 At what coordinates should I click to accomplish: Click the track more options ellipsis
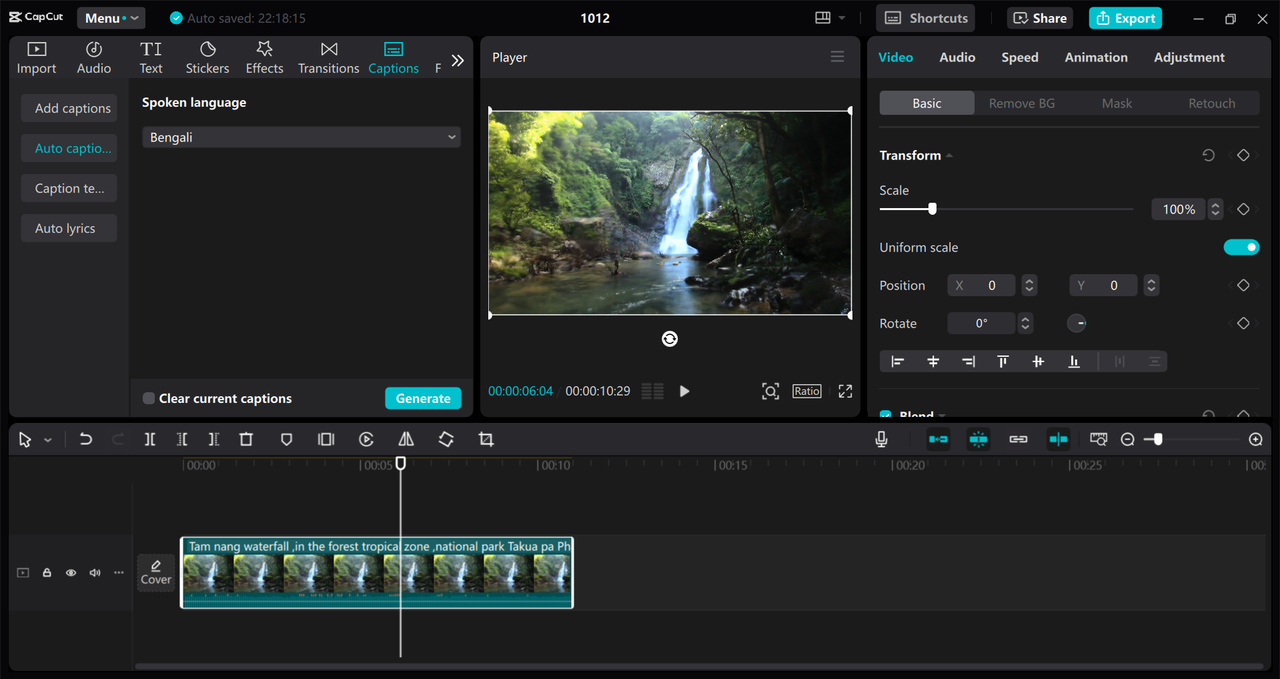coord(119,573)
